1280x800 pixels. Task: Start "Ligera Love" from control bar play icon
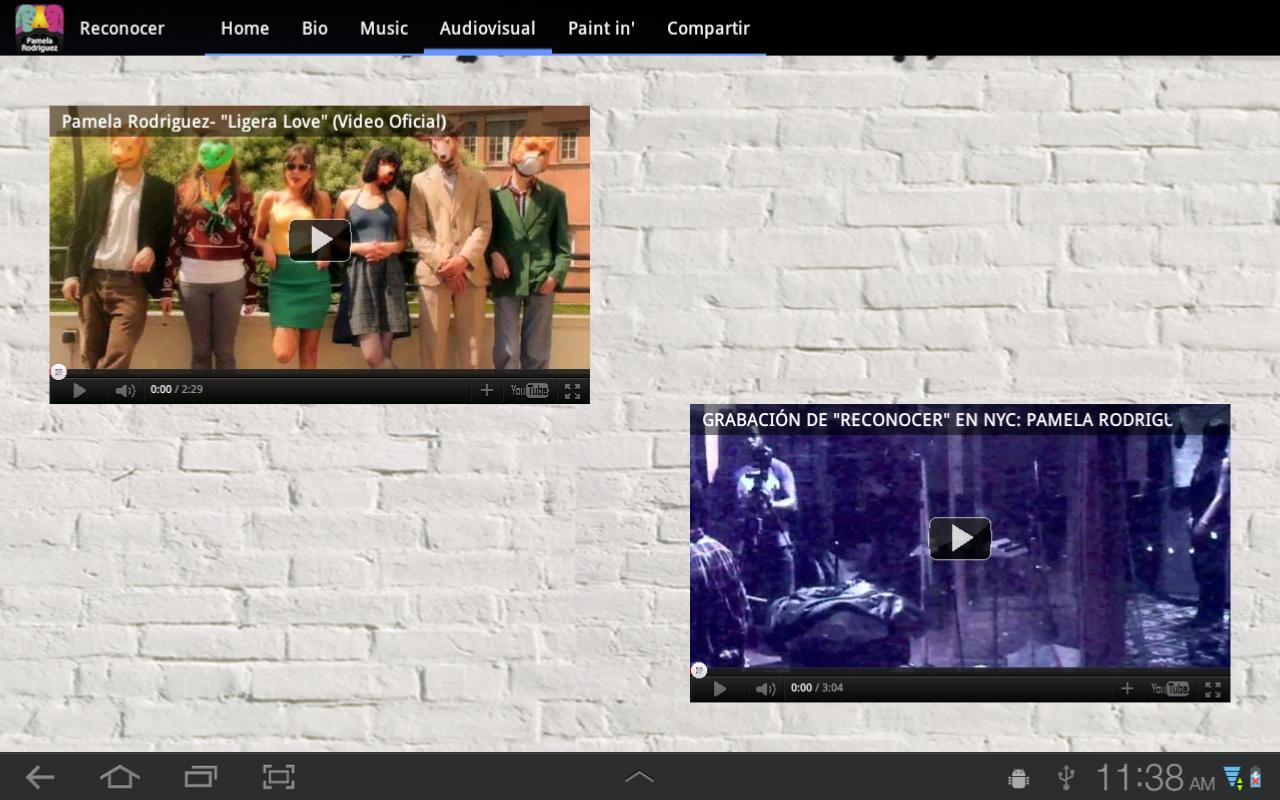(x=79, y=391)
